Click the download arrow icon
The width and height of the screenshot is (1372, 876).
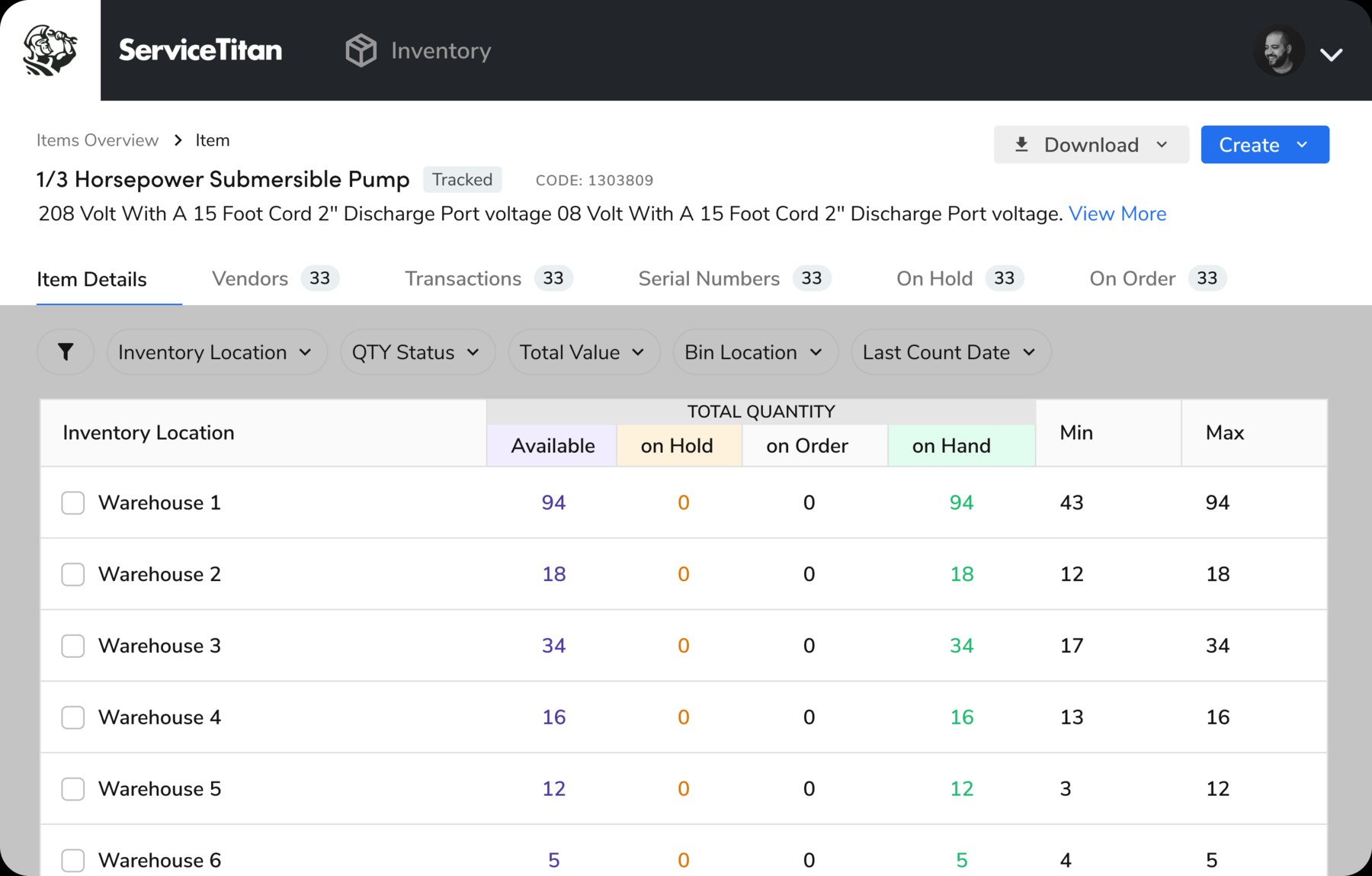click(x=1021, y=145)
